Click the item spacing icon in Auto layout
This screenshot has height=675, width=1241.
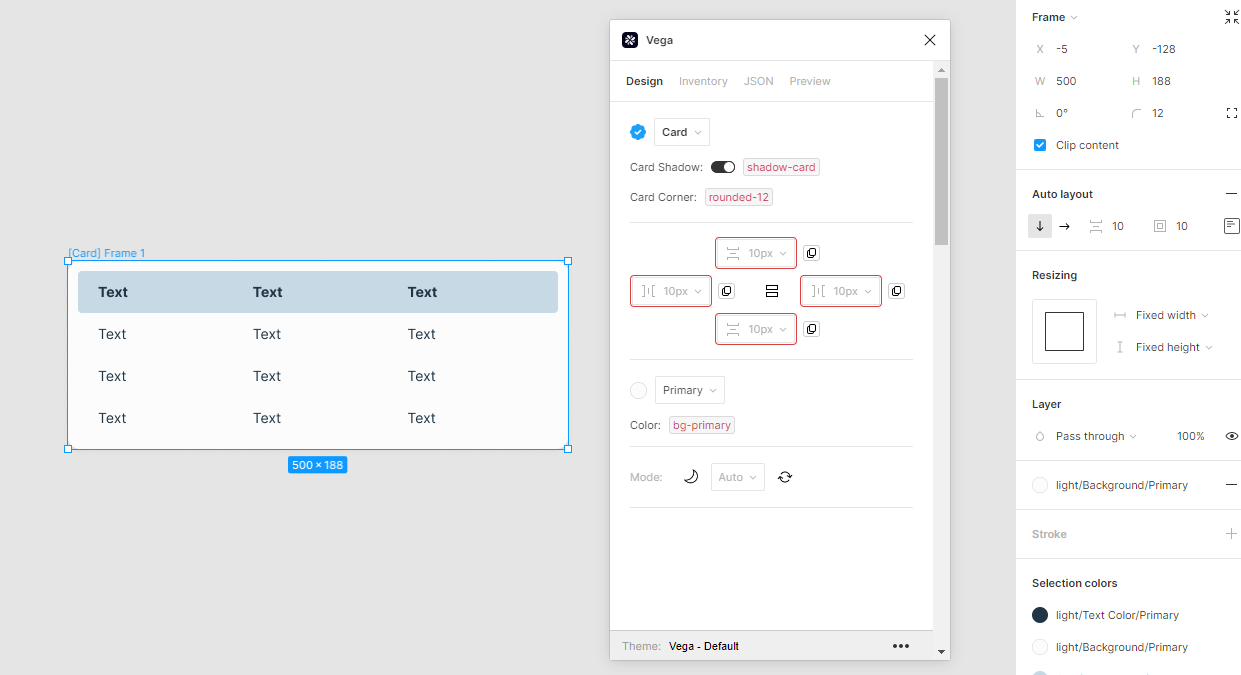pos(1096,226)
